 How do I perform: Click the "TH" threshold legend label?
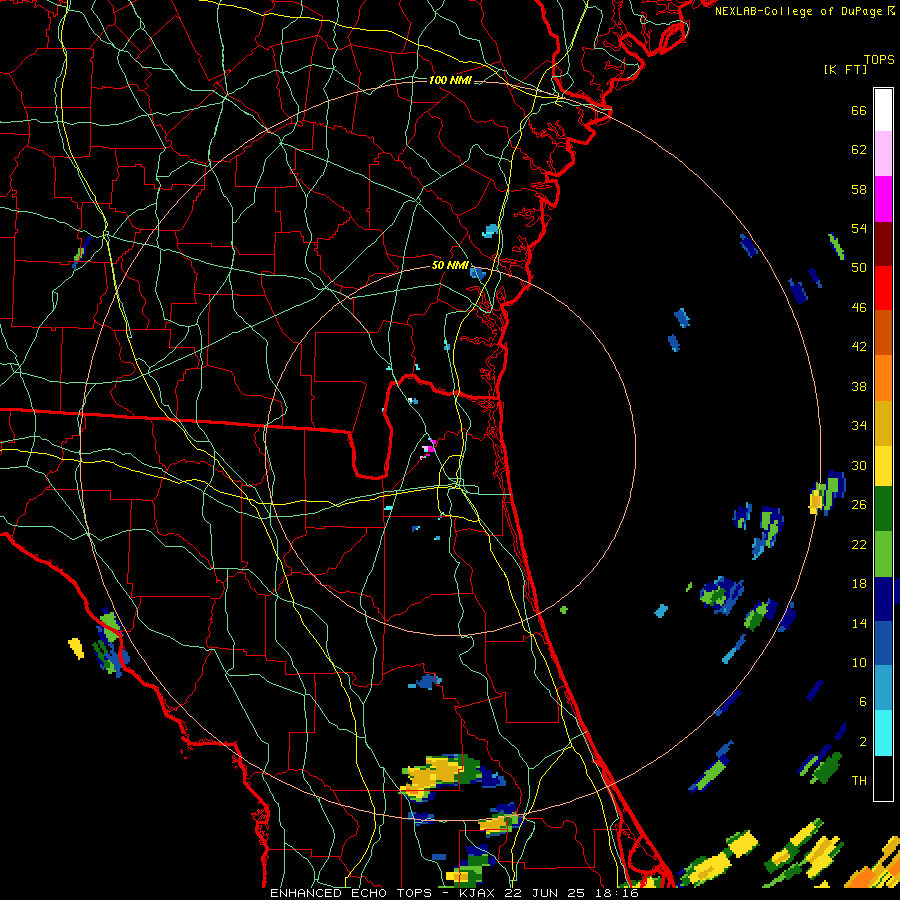click(x=859, y=781)
